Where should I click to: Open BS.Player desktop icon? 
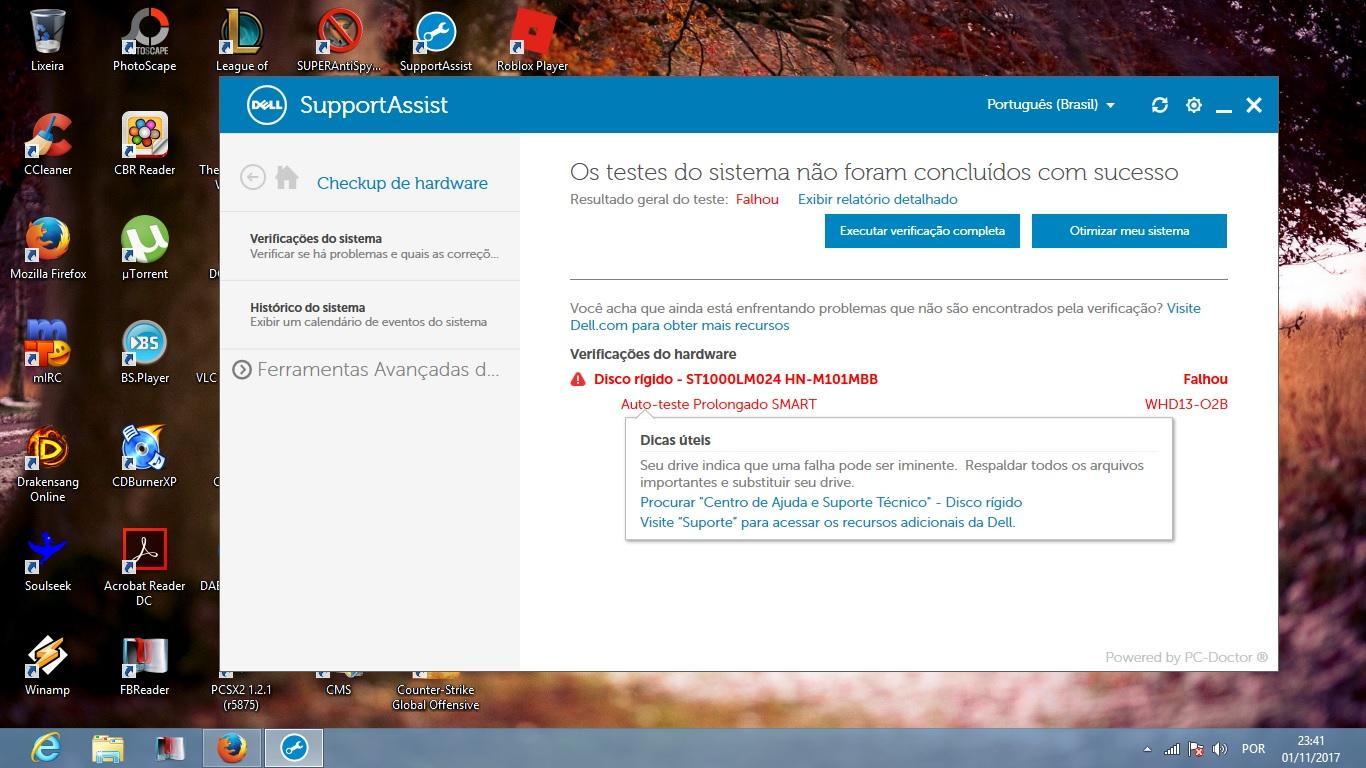[x=144, y=352]
